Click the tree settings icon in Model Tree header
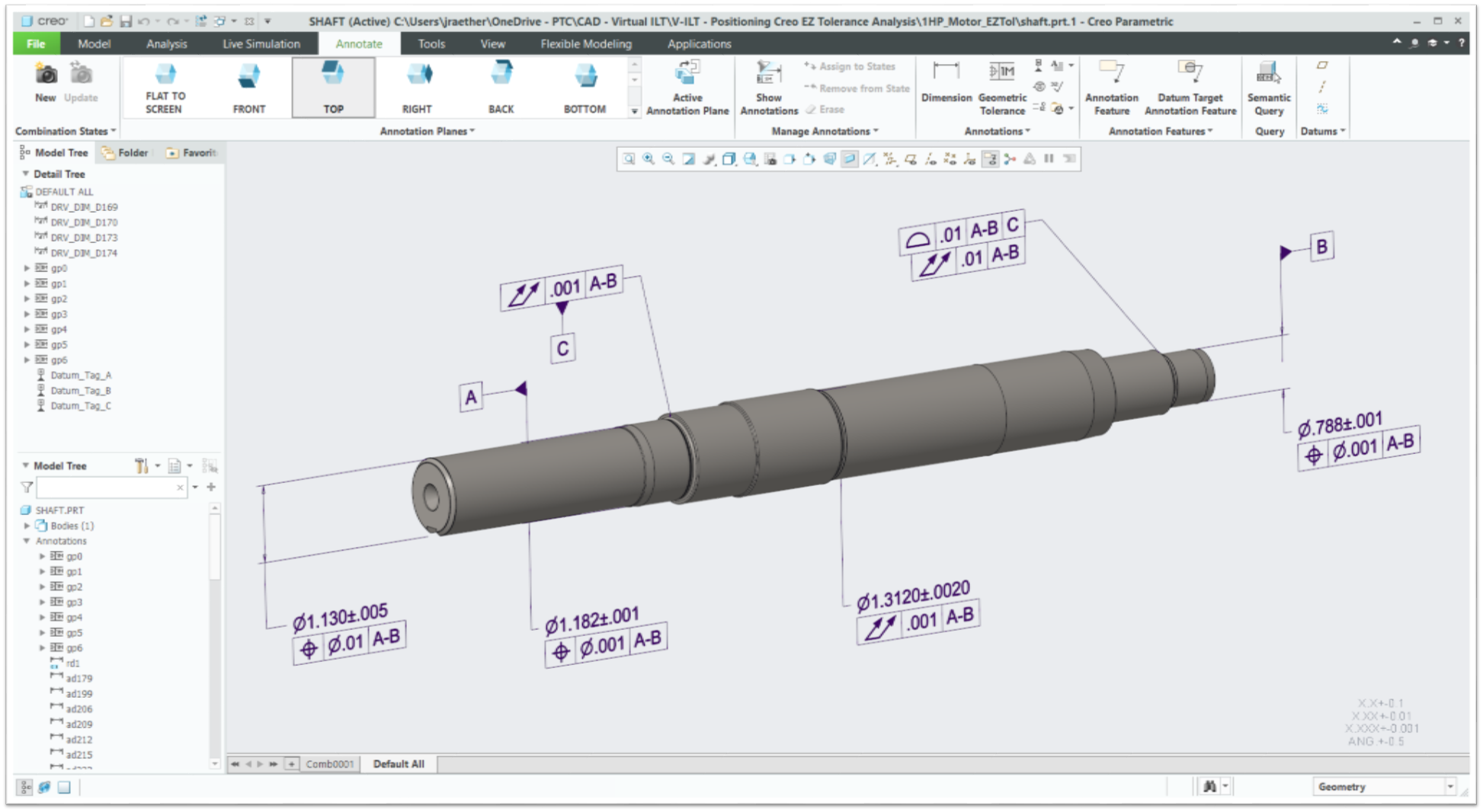Screen dimensions: 1483x812 tap(142, 465)
